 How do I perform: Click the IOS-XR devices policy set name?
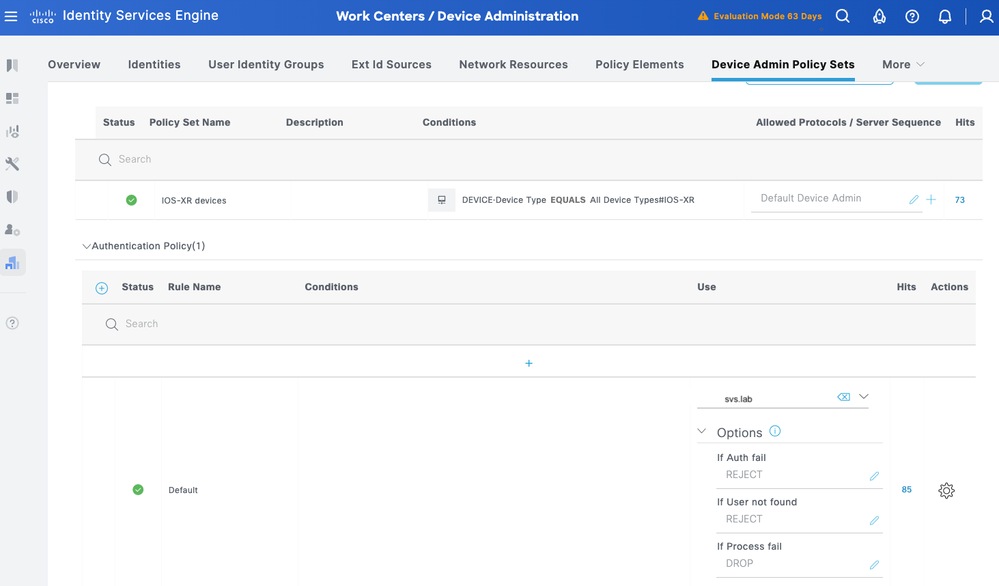(194, 201)
